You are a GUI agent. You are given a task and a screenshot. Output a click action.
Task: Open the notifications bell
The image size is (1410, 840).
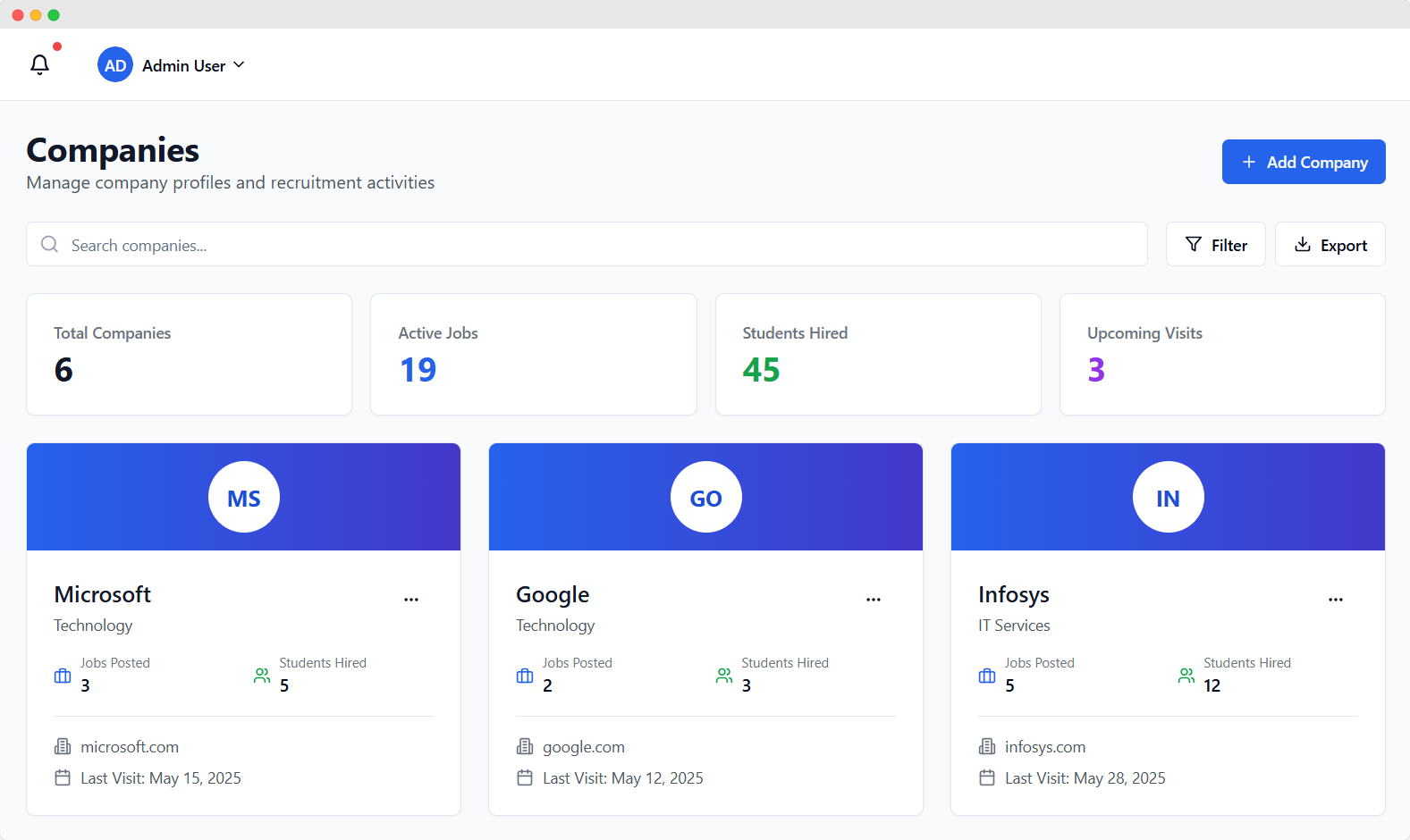pos(39,64)
